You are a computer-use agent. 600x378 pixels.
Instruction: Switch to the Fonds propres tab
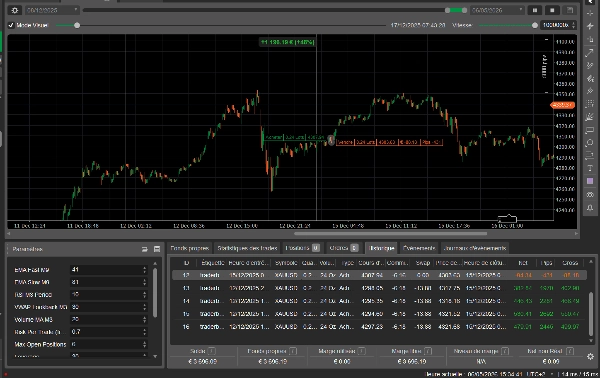pos(190,248)
